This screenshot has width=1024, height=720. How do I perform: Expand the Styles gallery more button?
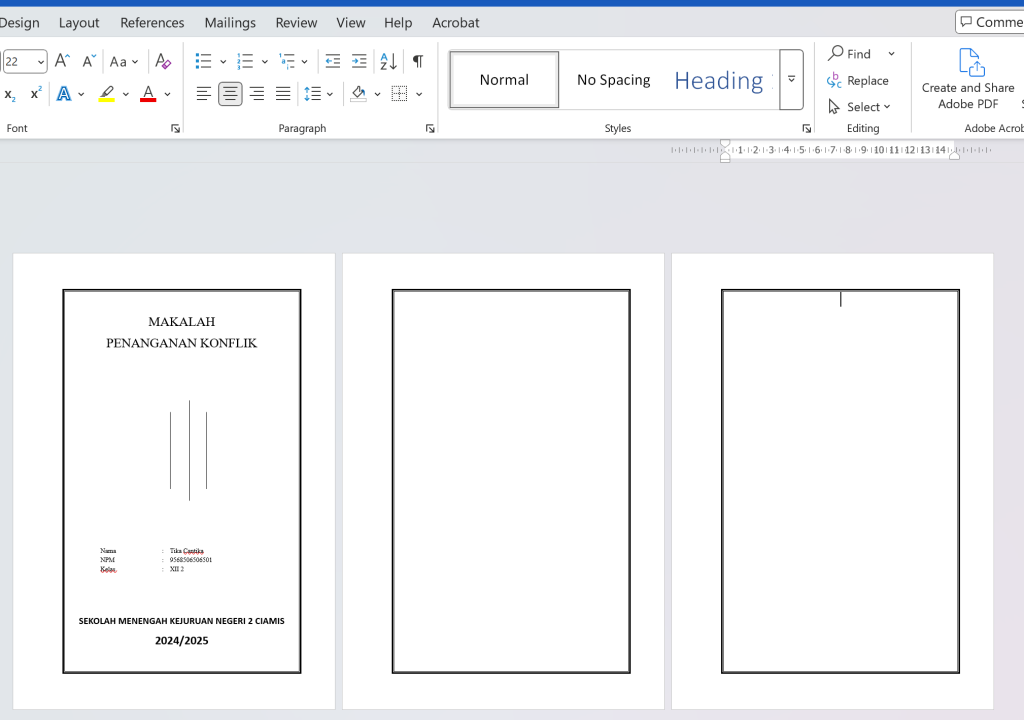791,80
